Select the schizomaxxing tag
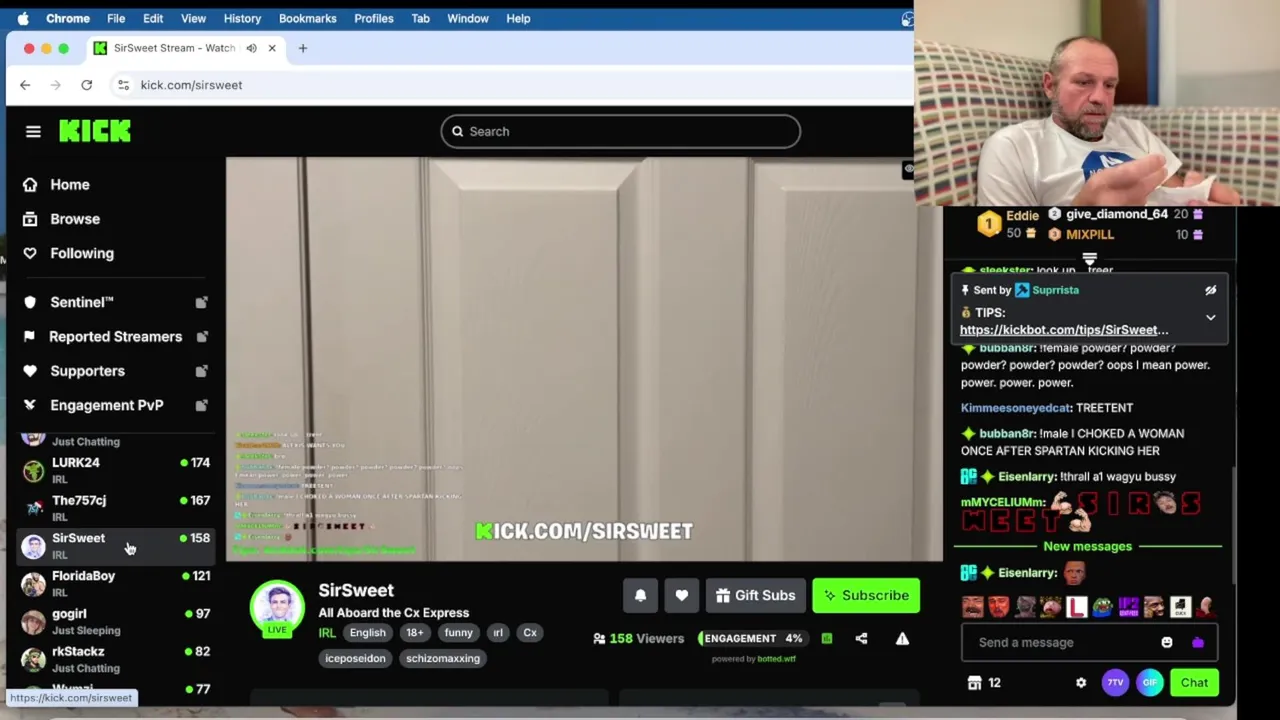 pyautogui.click(x=443, y=658)
